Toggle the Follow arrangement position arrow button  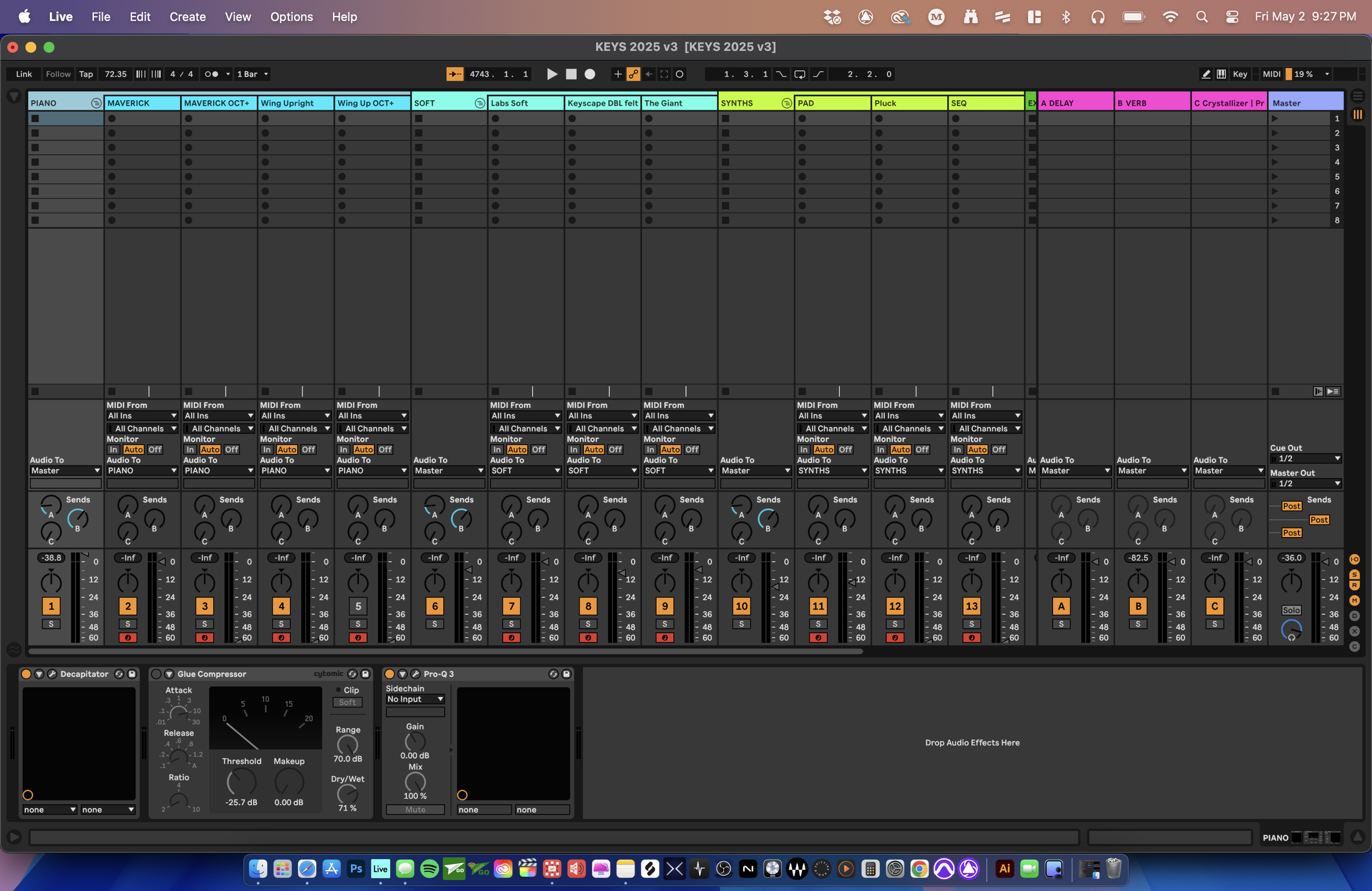[x=454, y=74]
